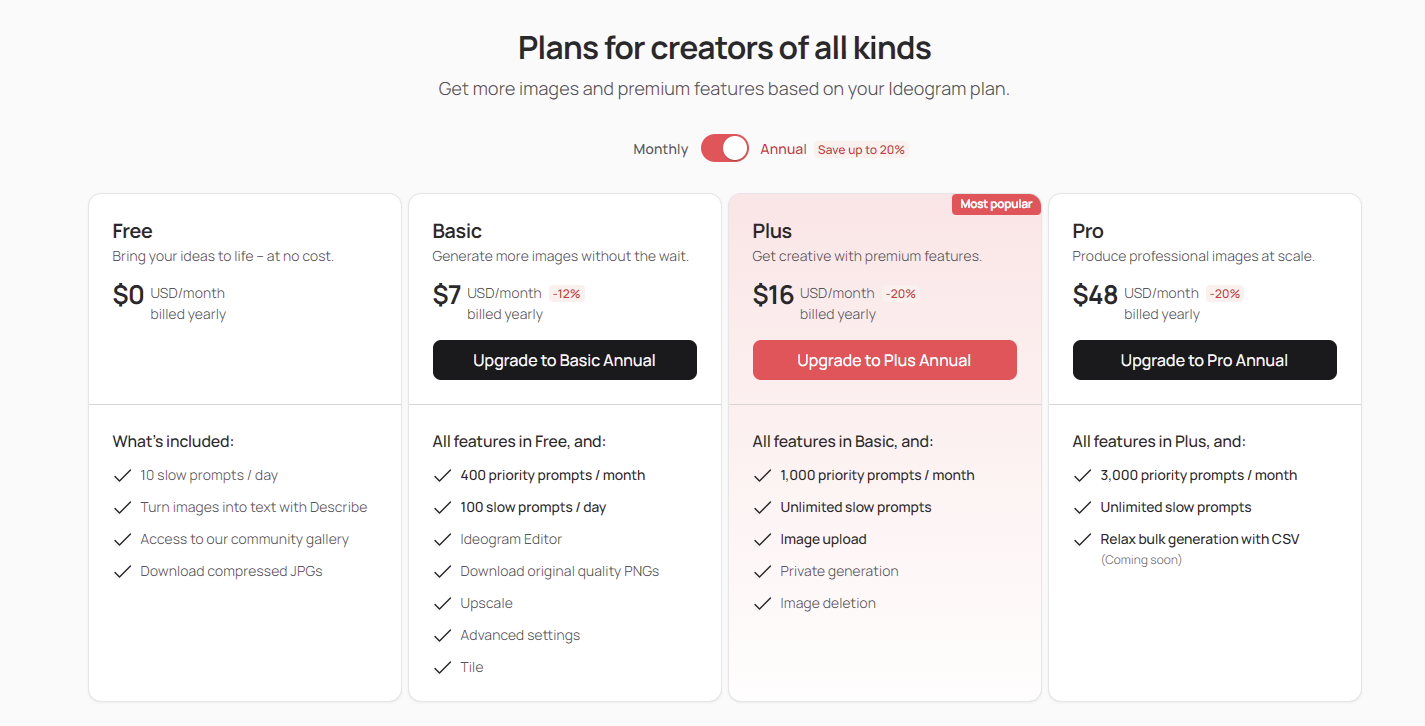This screenshot has width=1425, height=726.
Task: Click checkmark next to Tile feature
Action: click(442, 667)
